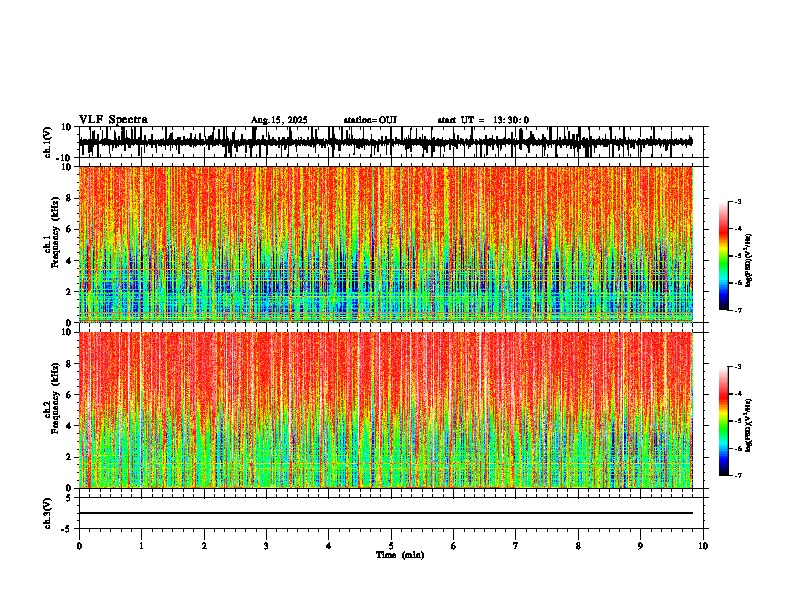Click the "-7" label on ch.2 colorbar
This screenshot has width=792, height=612.
738,475
